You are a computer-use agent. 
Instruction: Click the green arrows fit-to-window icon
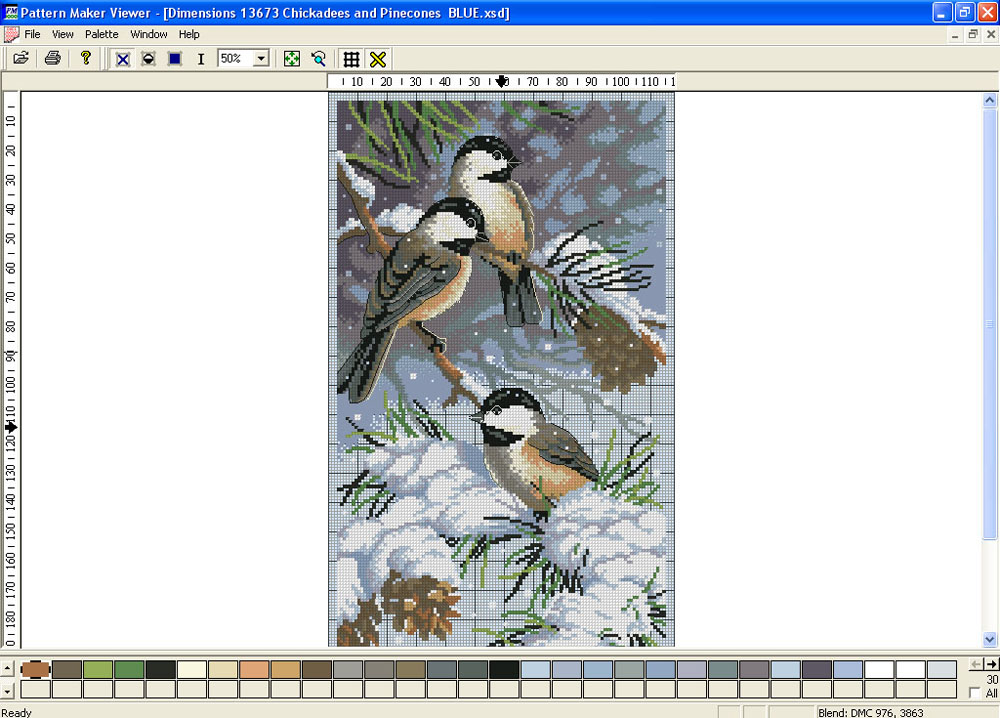(292, 59)
